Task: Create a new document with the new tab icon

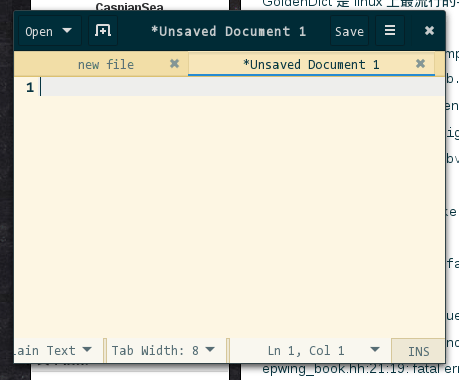Action: click(103, 31)
